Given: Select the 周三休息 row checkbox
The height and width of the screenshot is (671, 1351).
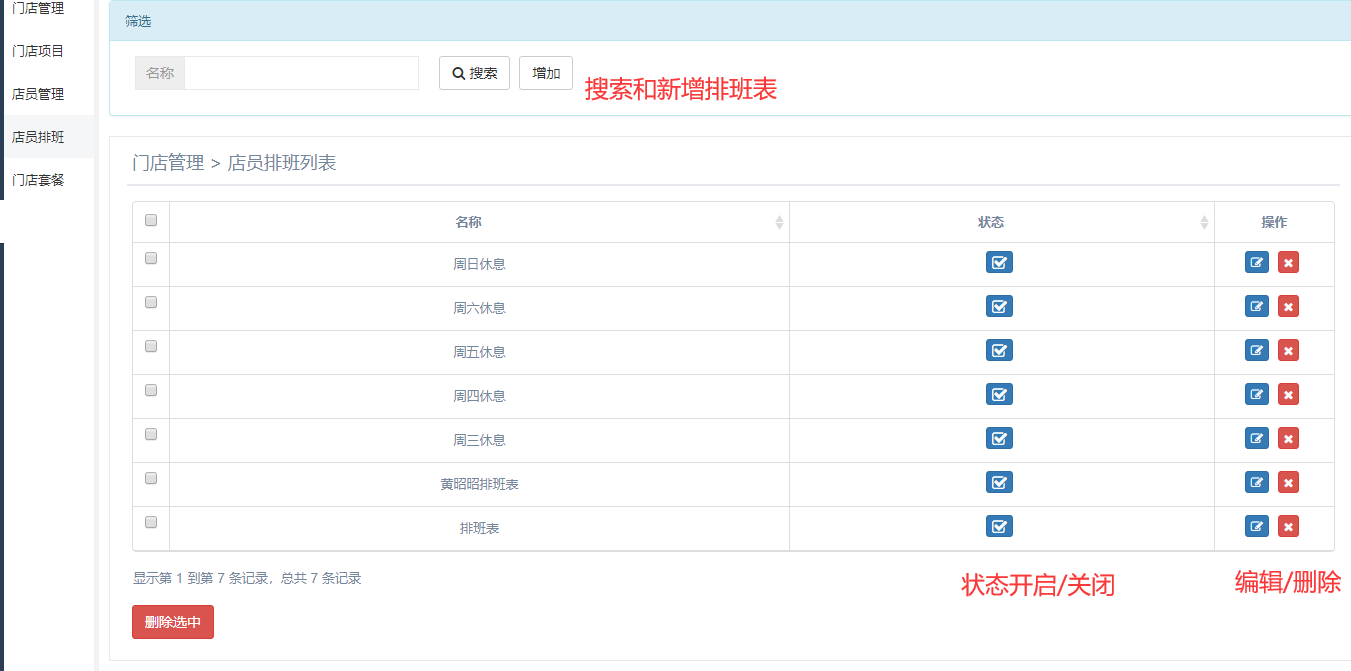Looking at the screenshot, I should (x=151, y=434).
